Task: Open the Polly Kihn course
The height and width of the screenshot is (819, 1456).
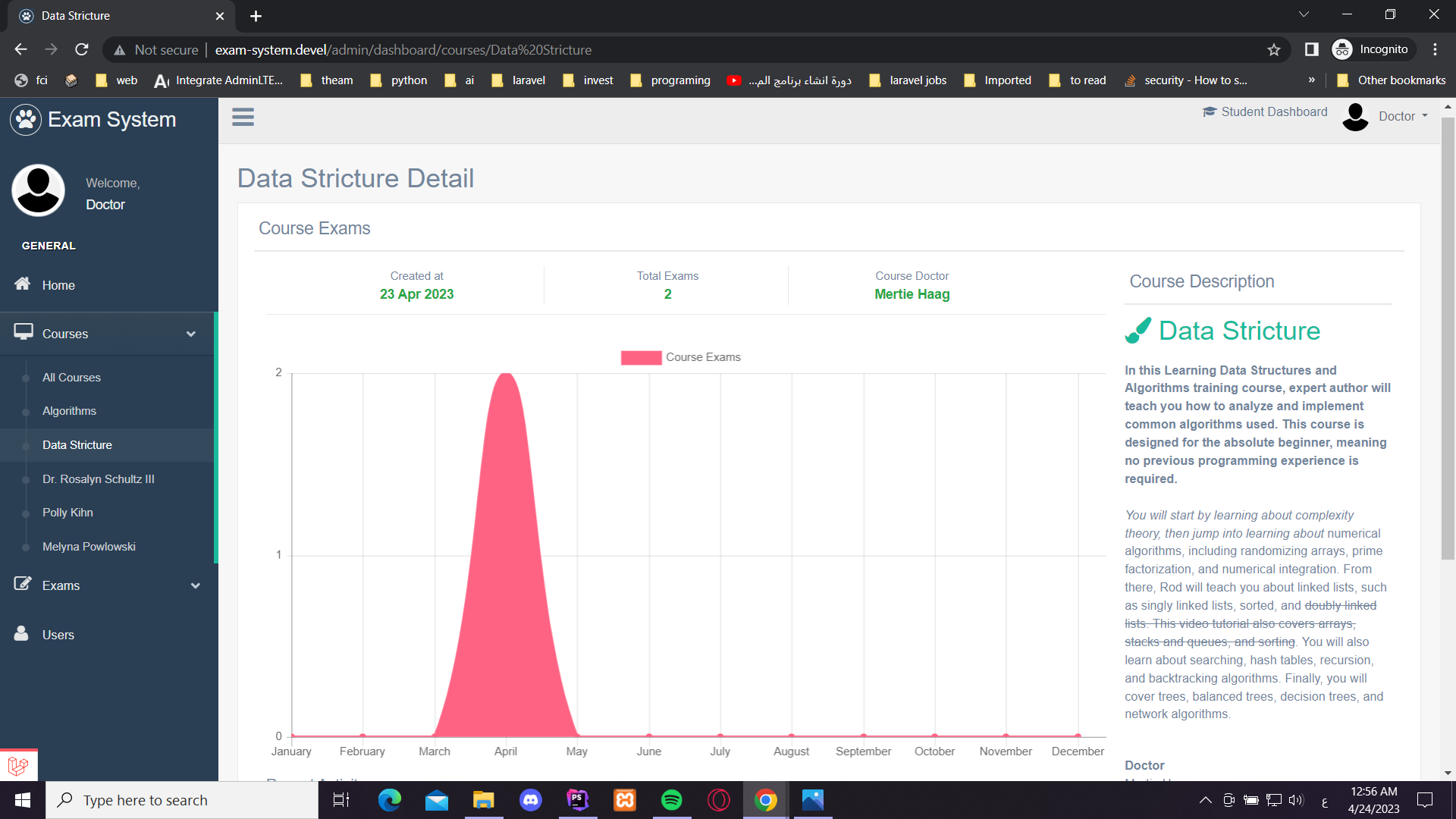Action: point(67,512)
